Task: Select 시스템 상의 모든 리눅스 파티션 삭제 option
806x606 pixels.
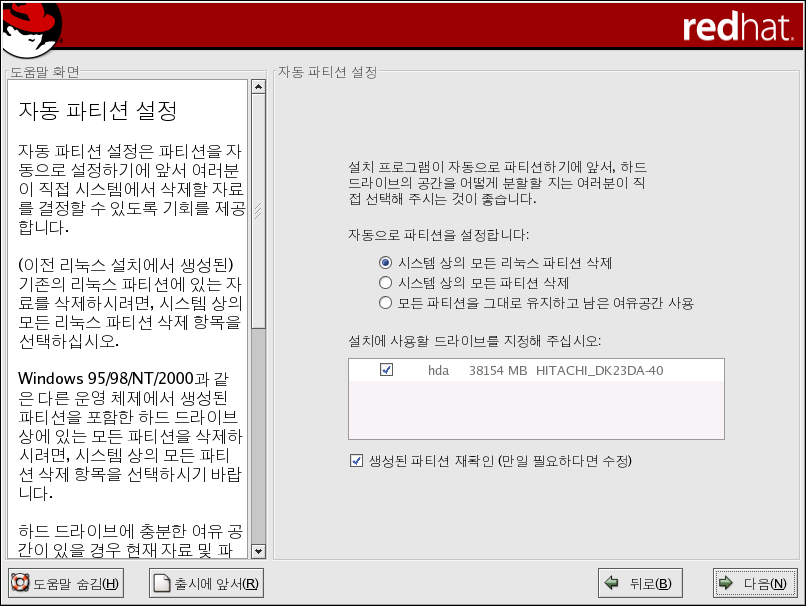Action: pyautogui.click(x=386, y=263)
